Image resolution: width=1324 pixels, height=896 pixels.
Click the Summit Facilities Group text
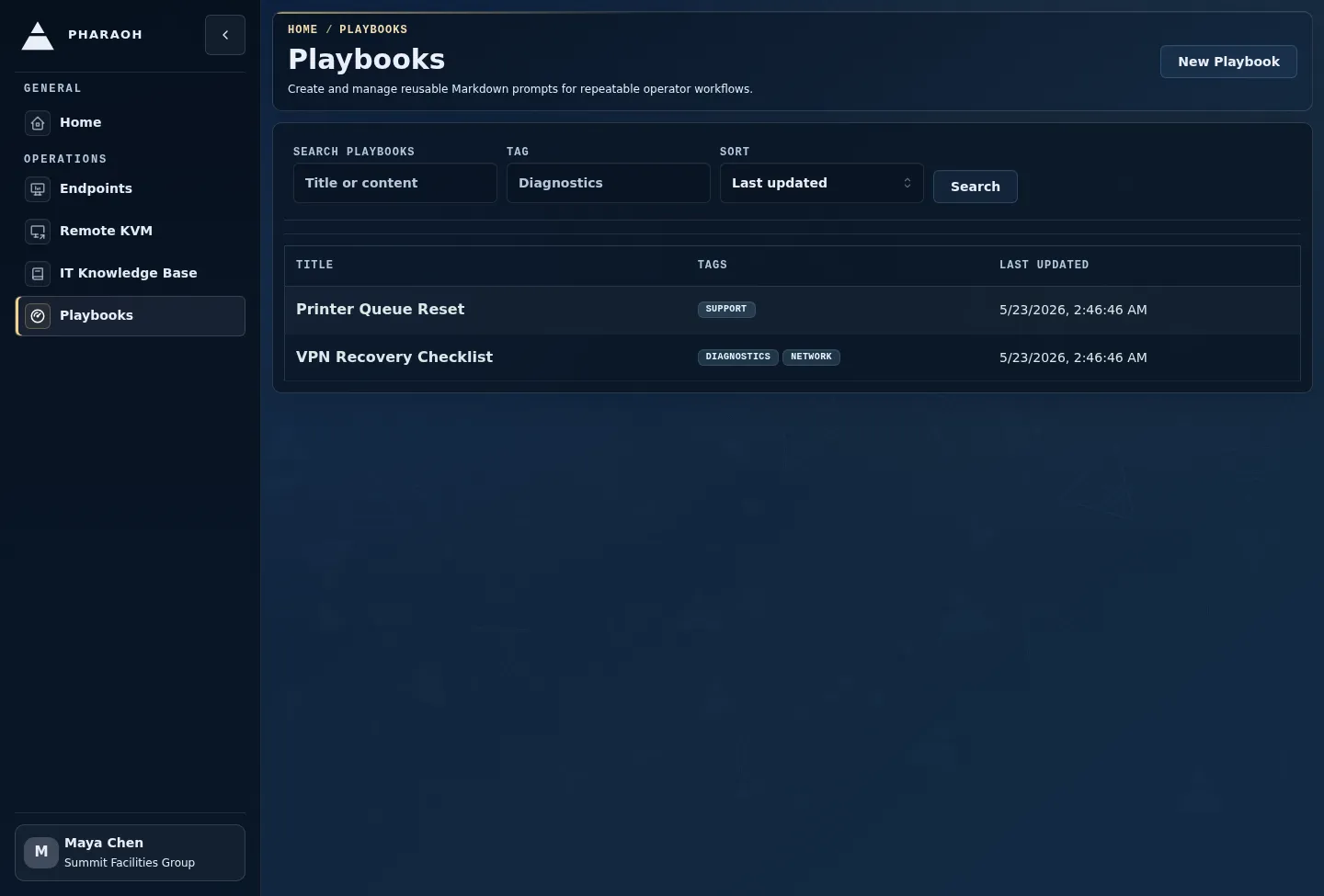(x=130, y=863)
